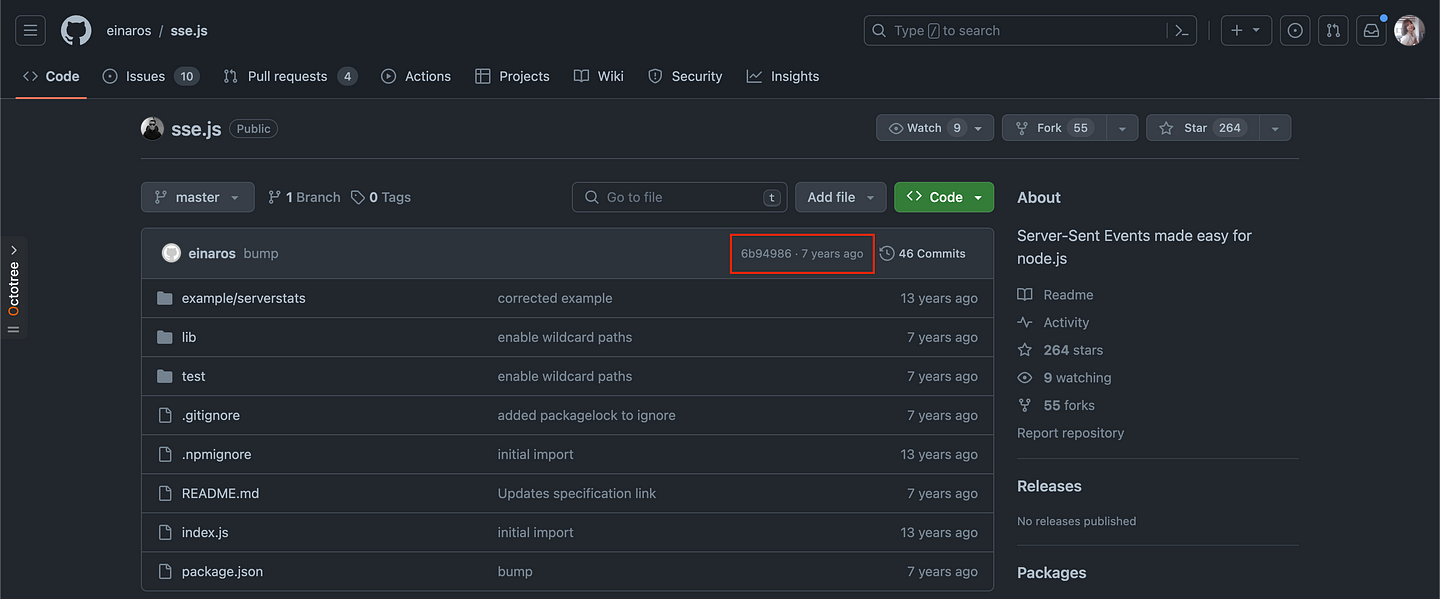Open the Actions tab
1440x599 pixels.
(x=416, y=76)
